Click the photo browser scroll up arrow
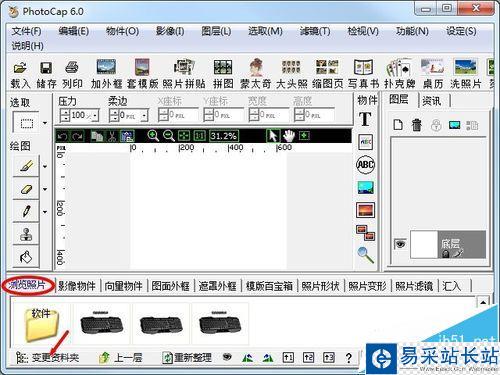 (x=483, y=302)
